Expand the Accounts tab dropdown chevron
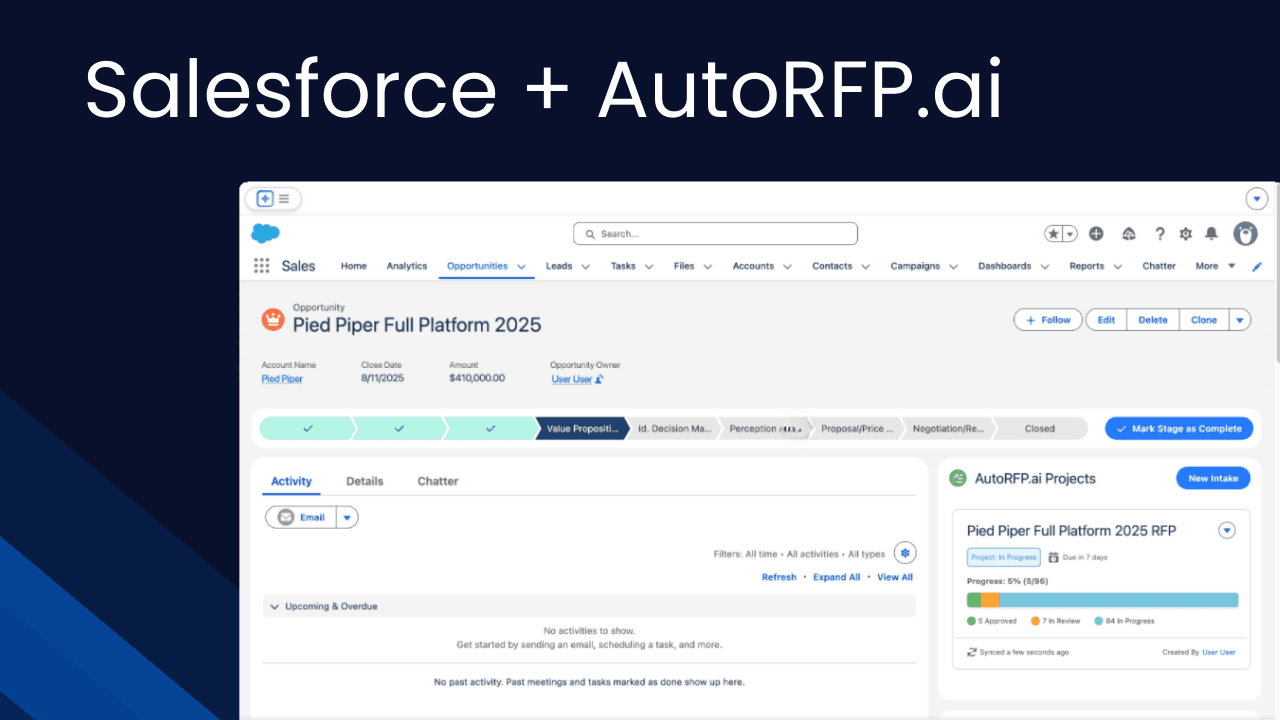The image size is (1280, 720). (787, 267)
